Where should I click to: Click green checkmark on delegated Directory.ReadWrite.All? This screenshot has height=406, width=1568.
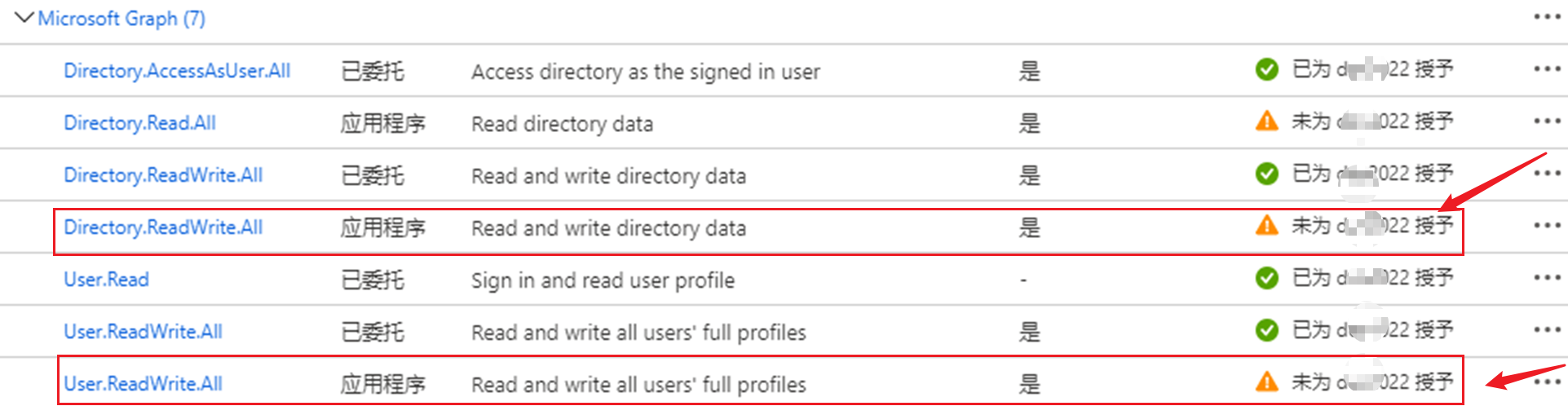pyautogui.click(x=1267, y=174)
